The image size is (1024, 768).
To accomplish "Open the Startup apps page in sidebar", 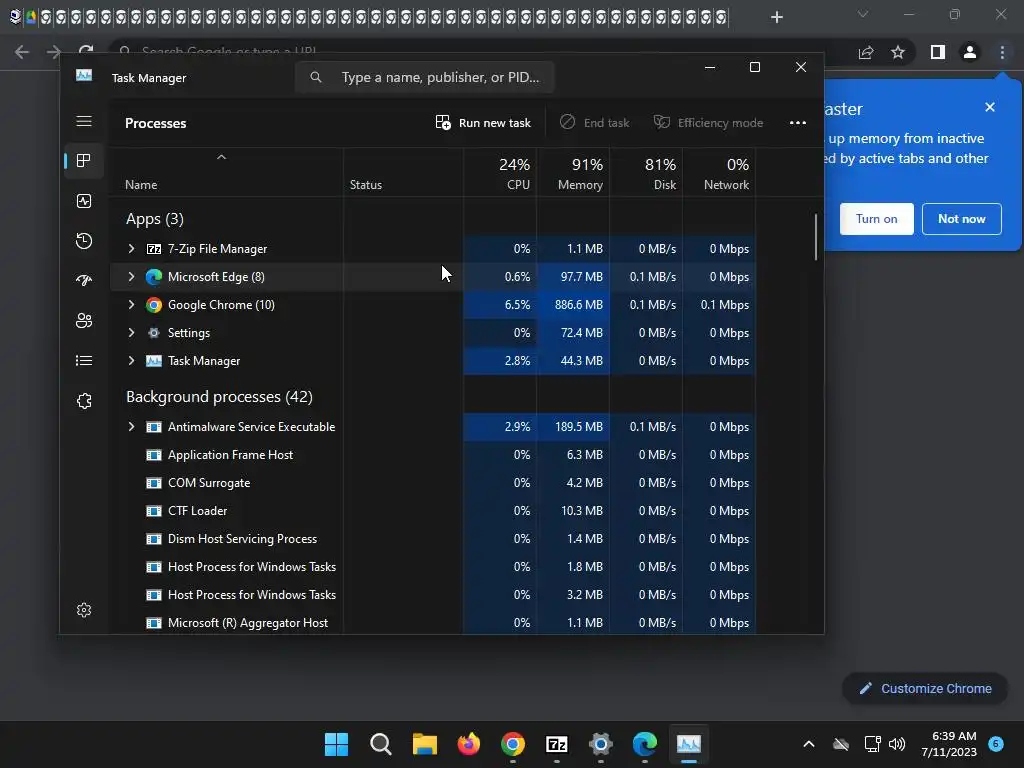I will [x=84, y=281].
